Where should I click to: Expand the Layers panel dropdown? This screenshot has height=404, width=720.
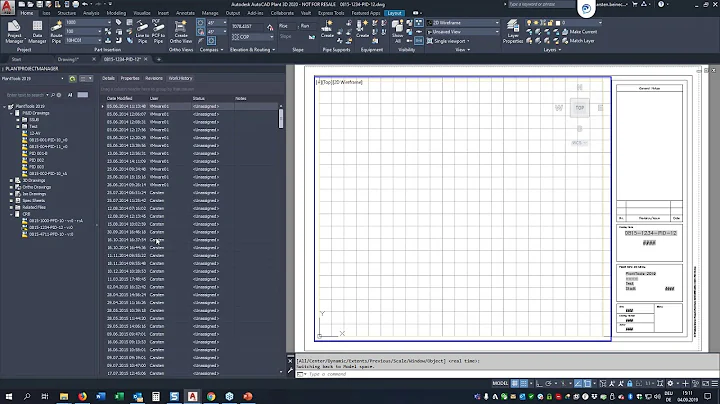click(x=552, y=50)
